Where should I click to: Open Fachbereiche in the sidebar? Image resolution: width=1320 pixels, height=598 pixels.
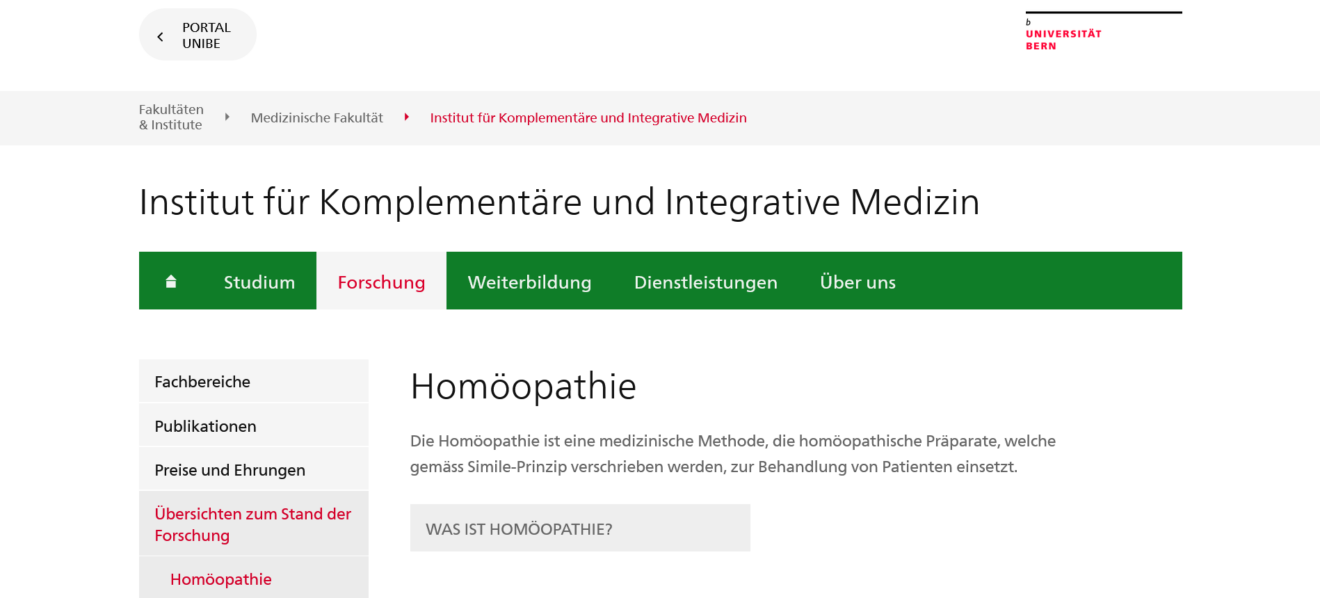click(254, 381)
